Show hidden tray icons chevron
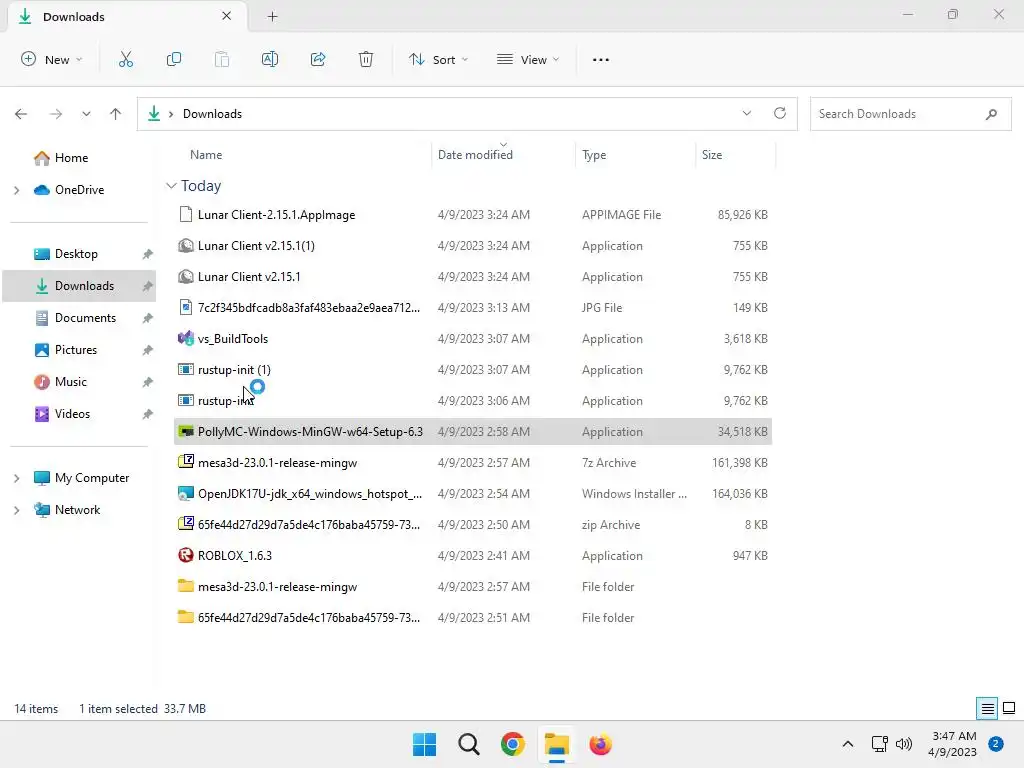Viewport: 1024px width, 768px height. point(848,744)
